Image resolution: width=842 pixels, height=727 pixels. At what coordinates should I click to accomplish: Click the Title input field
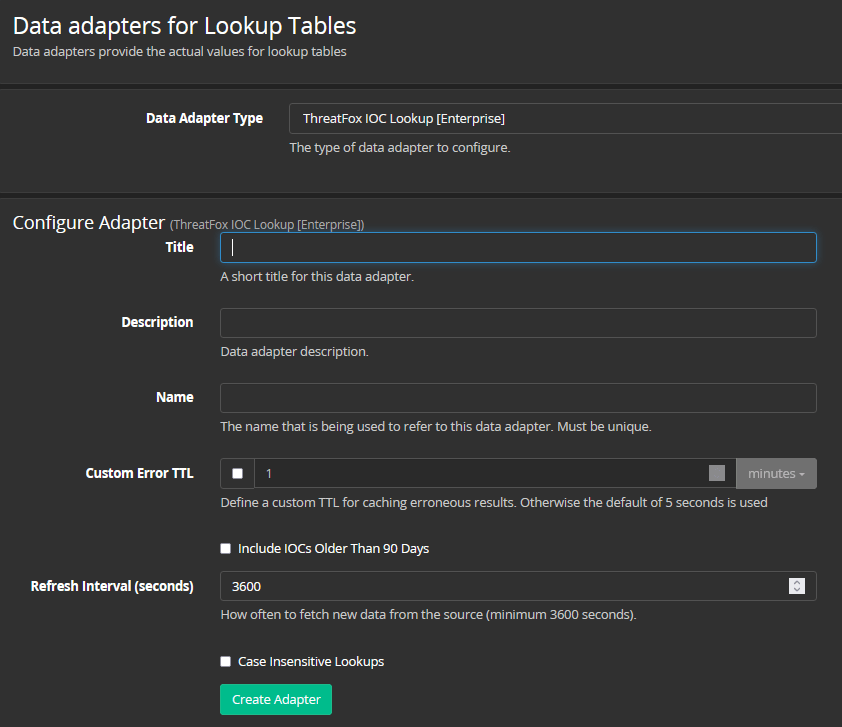click(518, 248)
